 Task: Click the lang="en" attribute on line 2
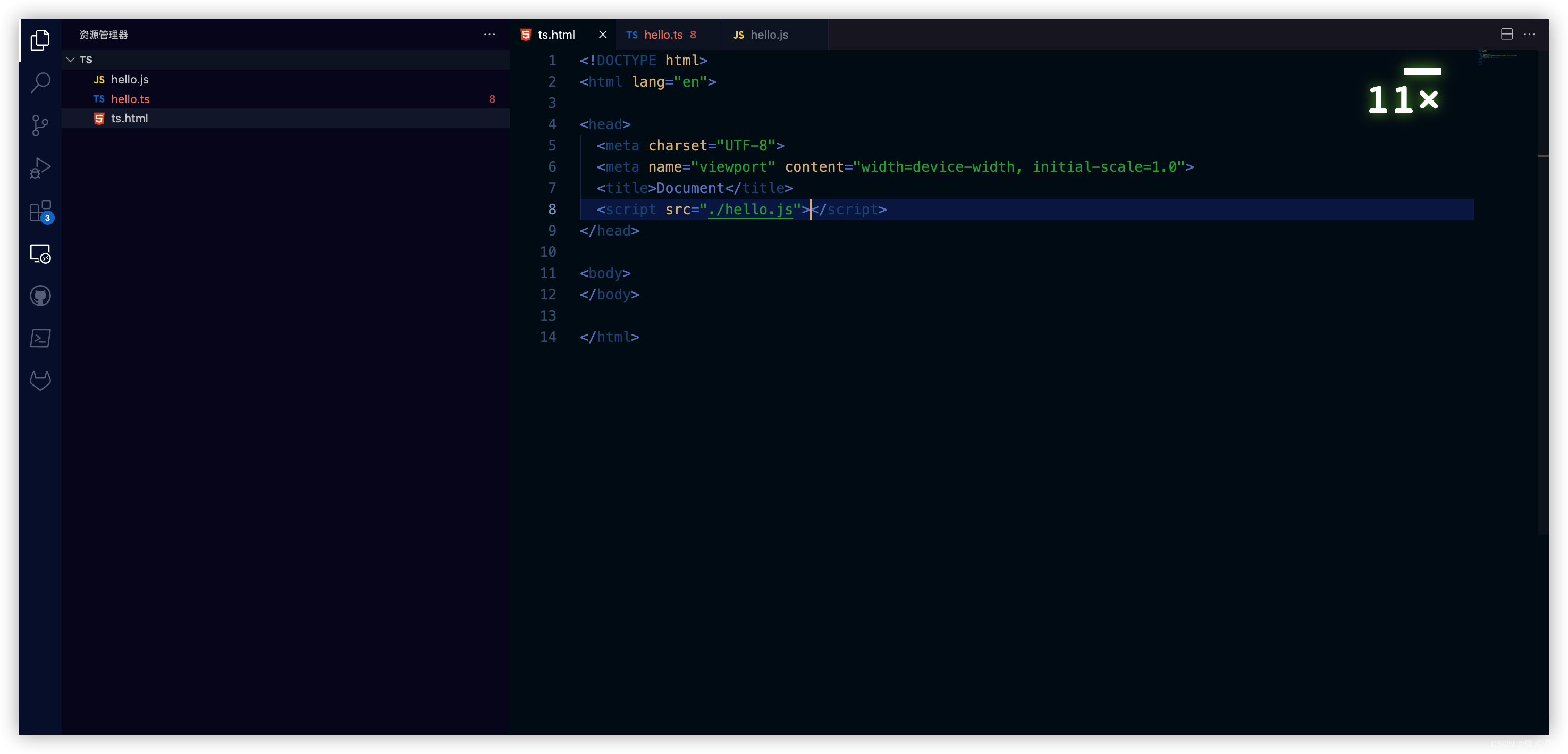click(669, 81)
